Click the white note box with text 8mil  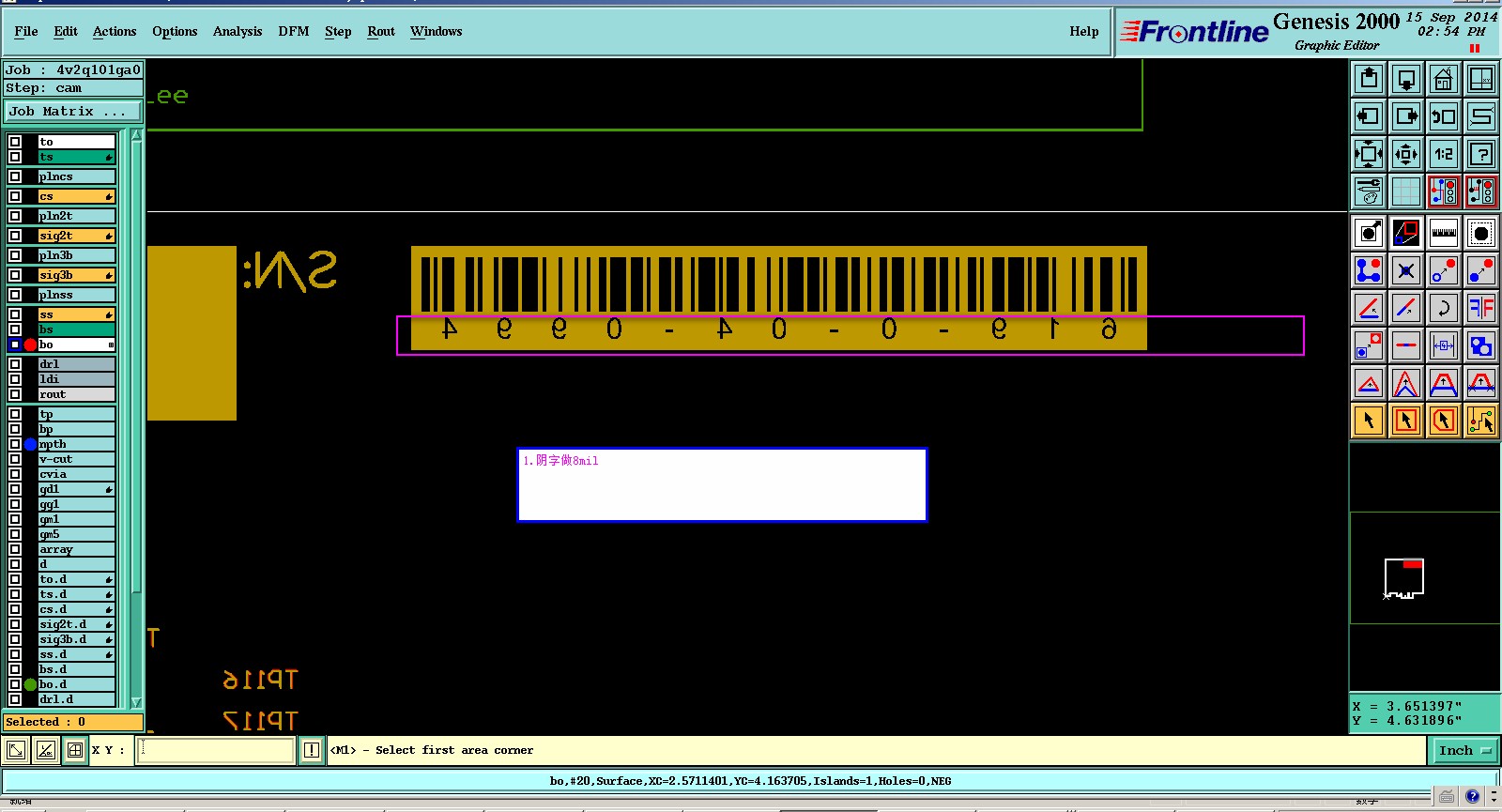722,484
